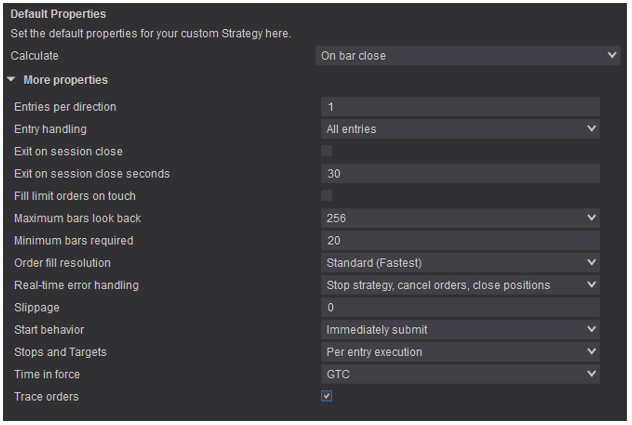The image size is (632, 425).
Task: Uncheck the Trace orders checkbox
Action: tap(327, 397)
